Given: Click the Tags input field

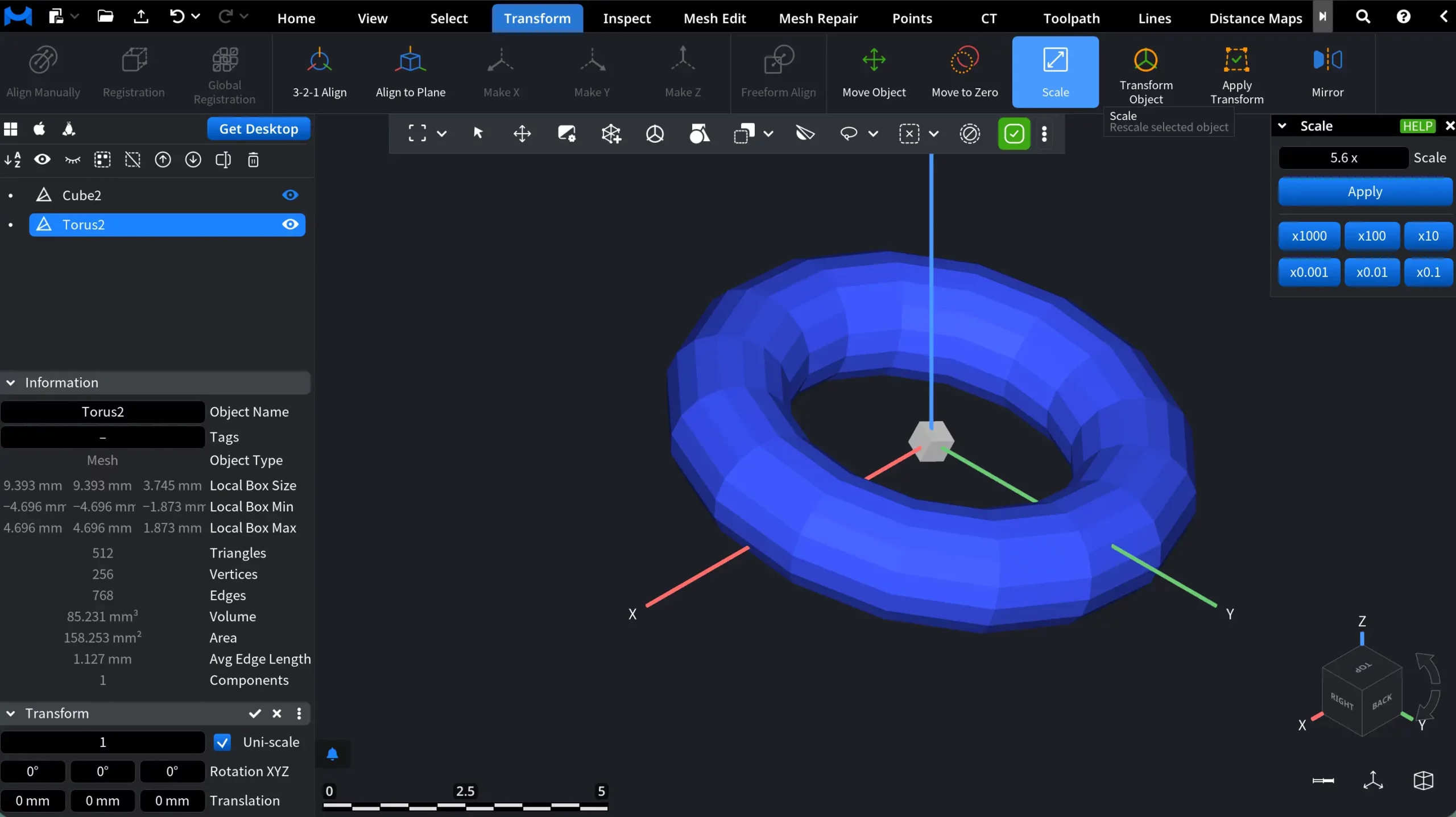Looking at the screenshot, I should pos(102,437).
